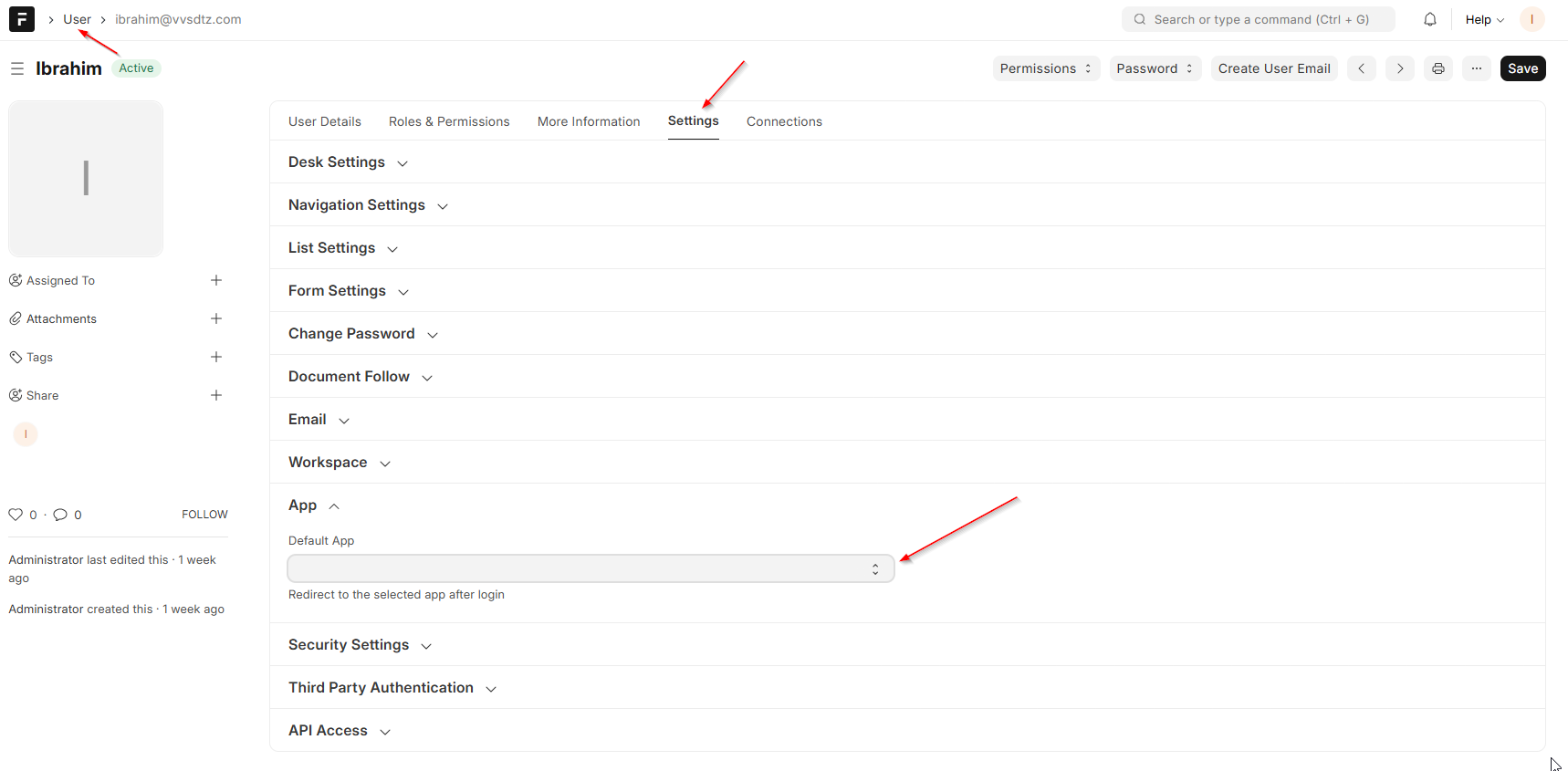Open the Permissions dropdown button

pyautogui.click(x=1045, y=68)
